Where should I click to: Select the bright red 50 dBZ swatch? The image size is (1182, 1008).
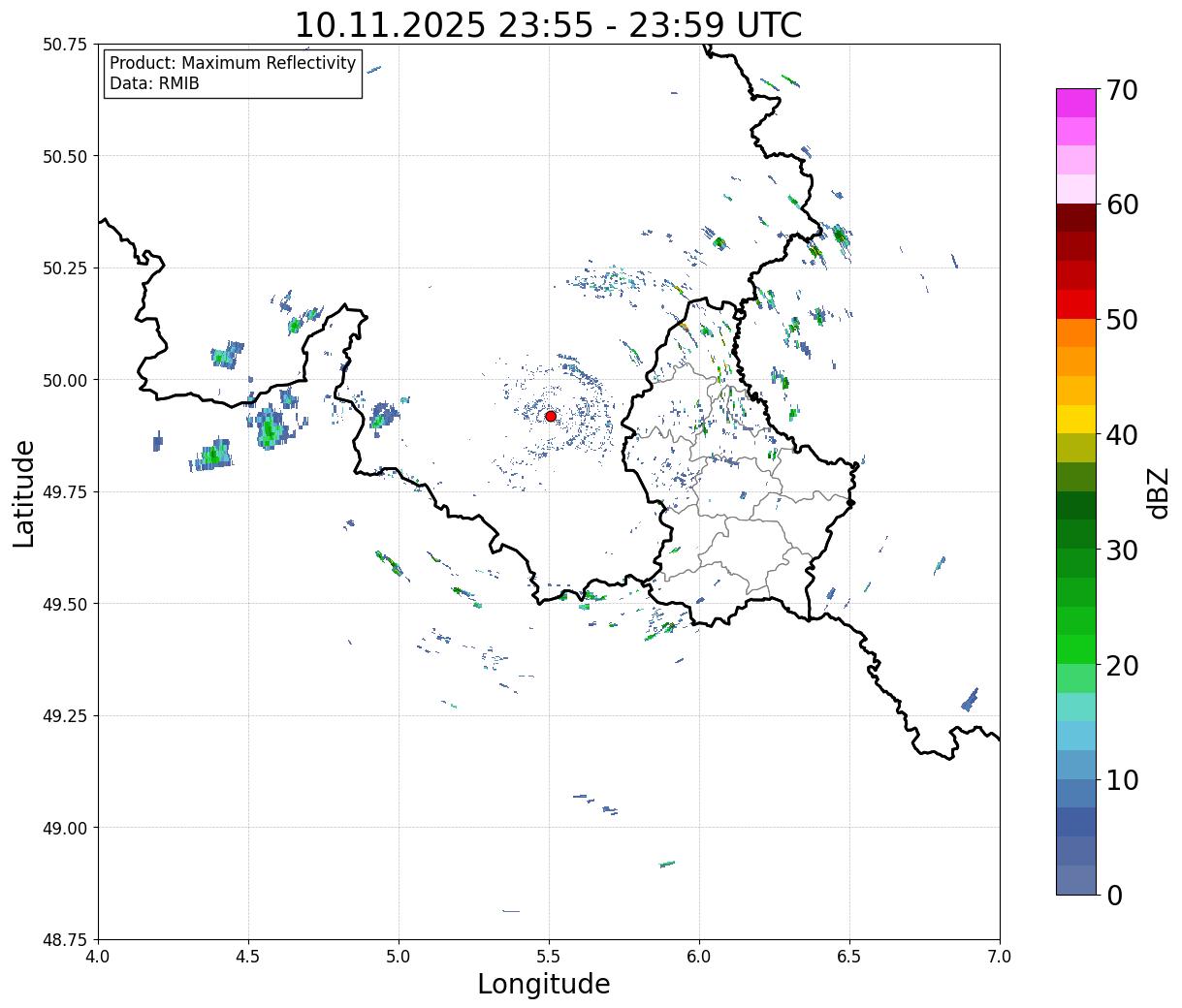tap(1075, 304)
